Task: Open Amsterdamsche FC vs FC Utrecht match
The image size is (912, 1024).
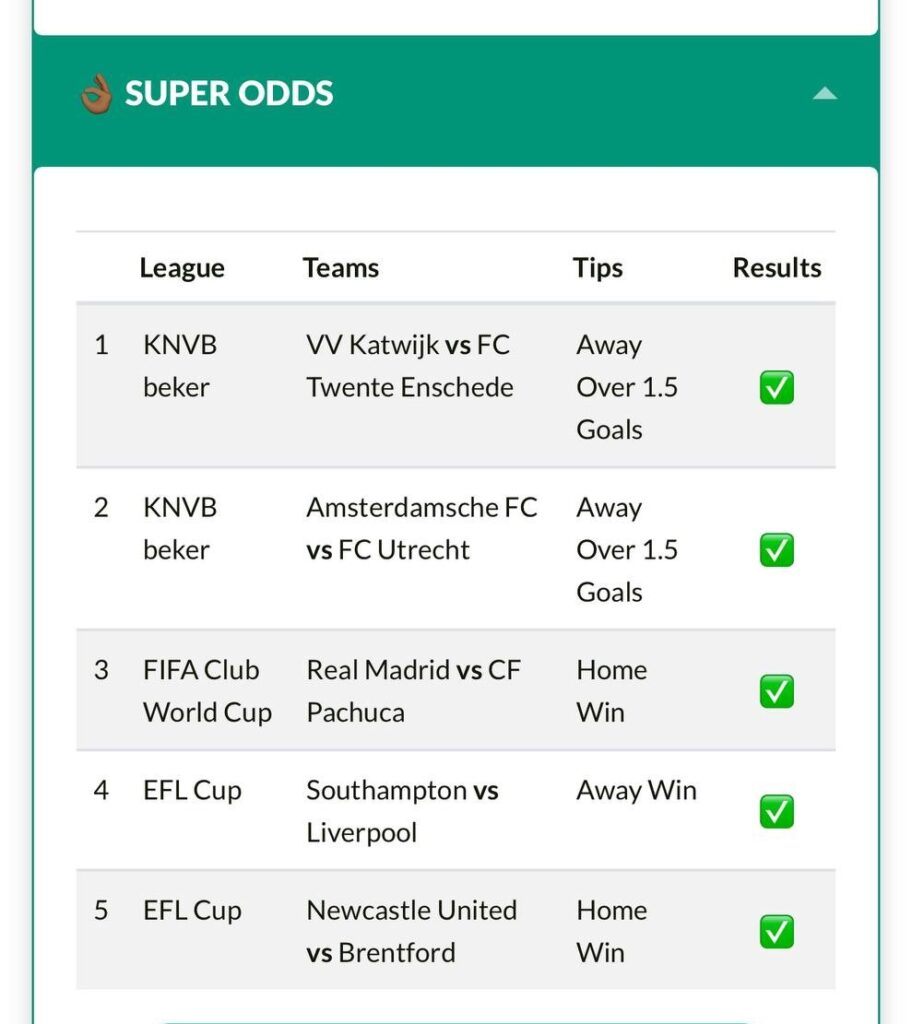Action: (x=421, y=528)
